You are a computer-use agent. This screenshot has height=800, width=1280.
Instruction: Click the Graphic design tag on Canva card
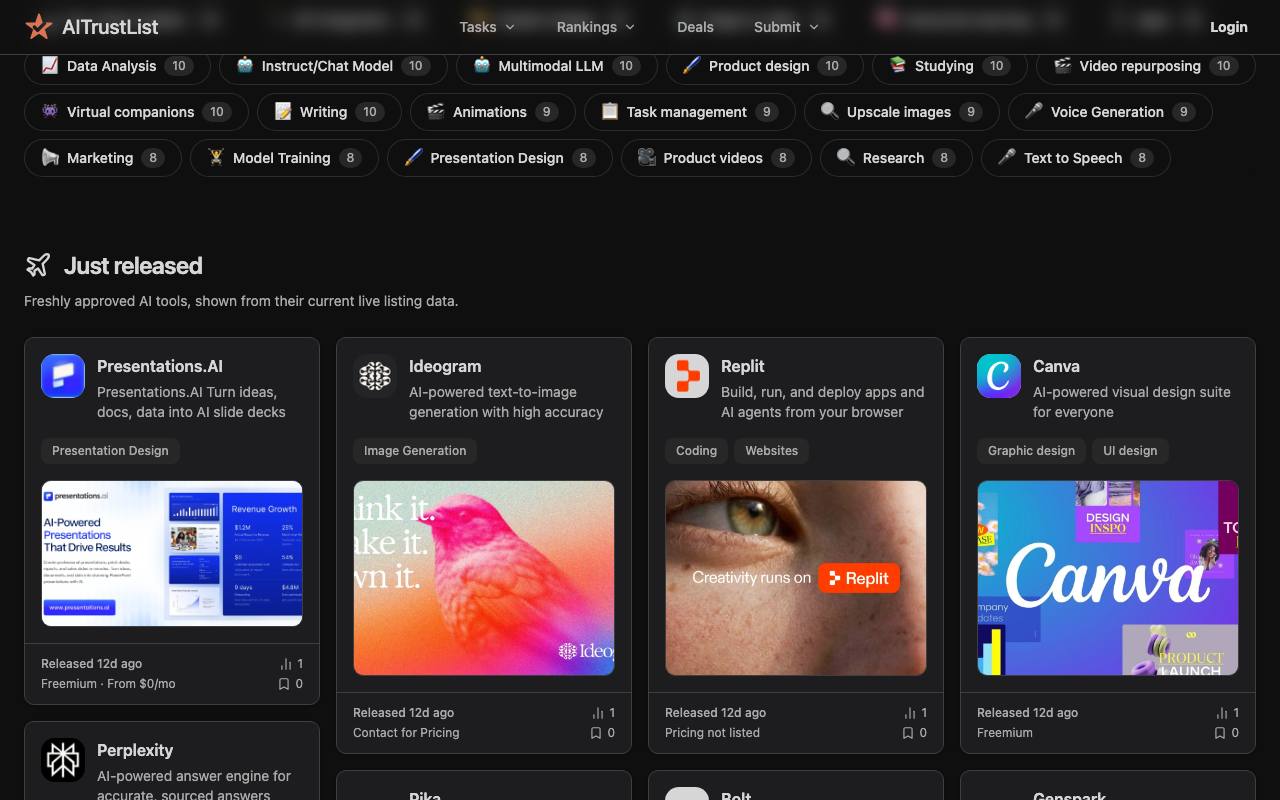(x=1031, y=451)
